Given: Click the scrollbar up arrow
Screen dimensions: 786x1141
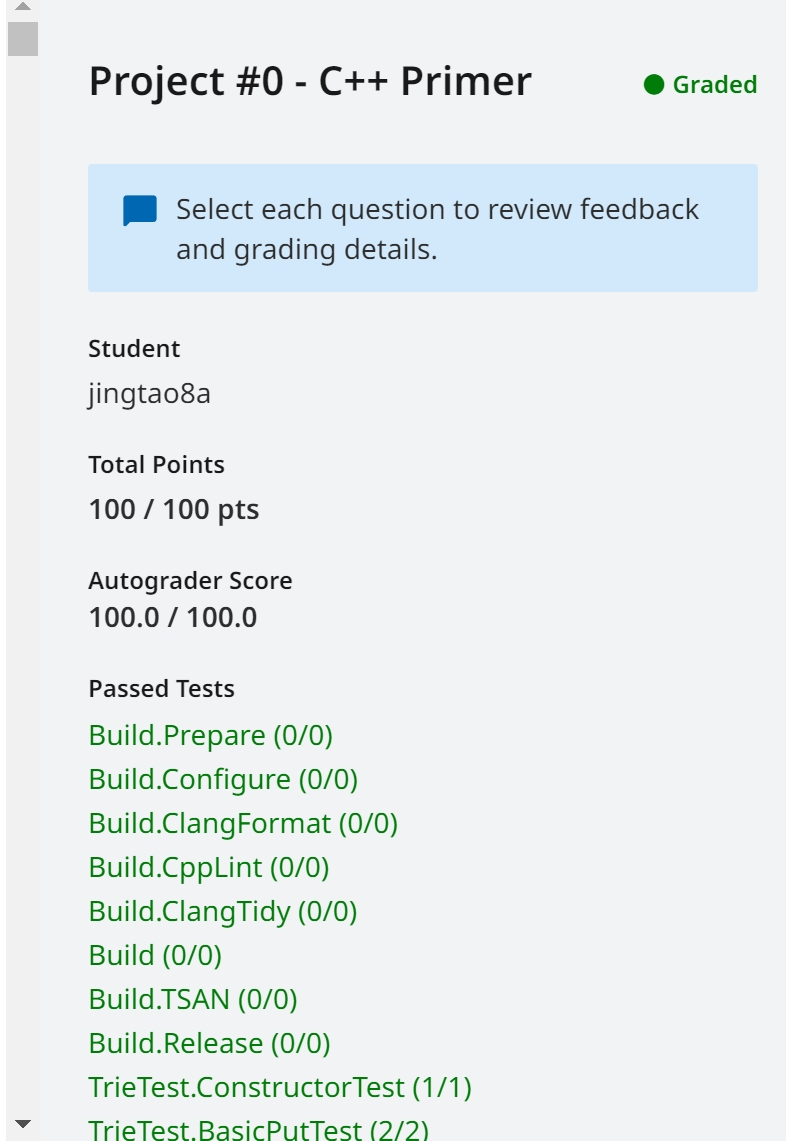Looking at the screenshot, I should (x=23, y=7).
